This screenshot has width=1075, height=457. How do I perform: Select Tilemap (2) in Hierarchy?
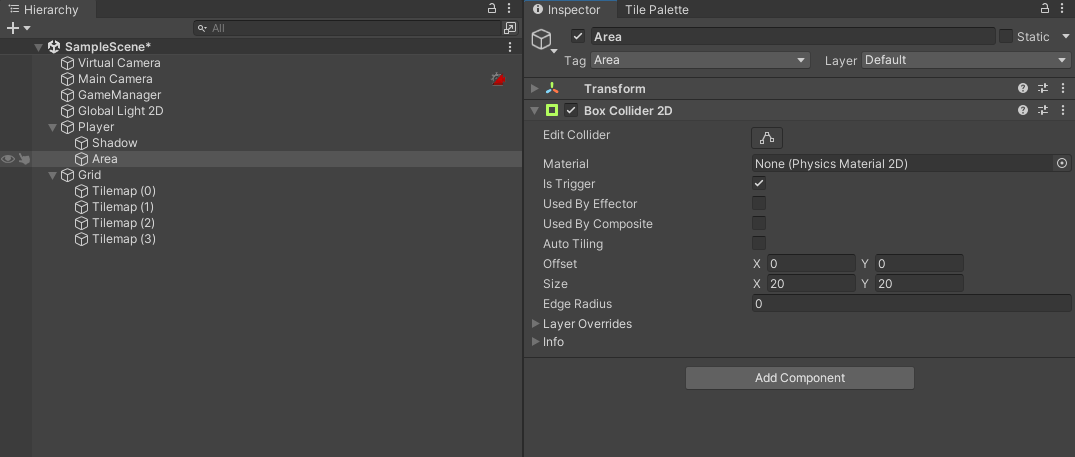point(124,223)
